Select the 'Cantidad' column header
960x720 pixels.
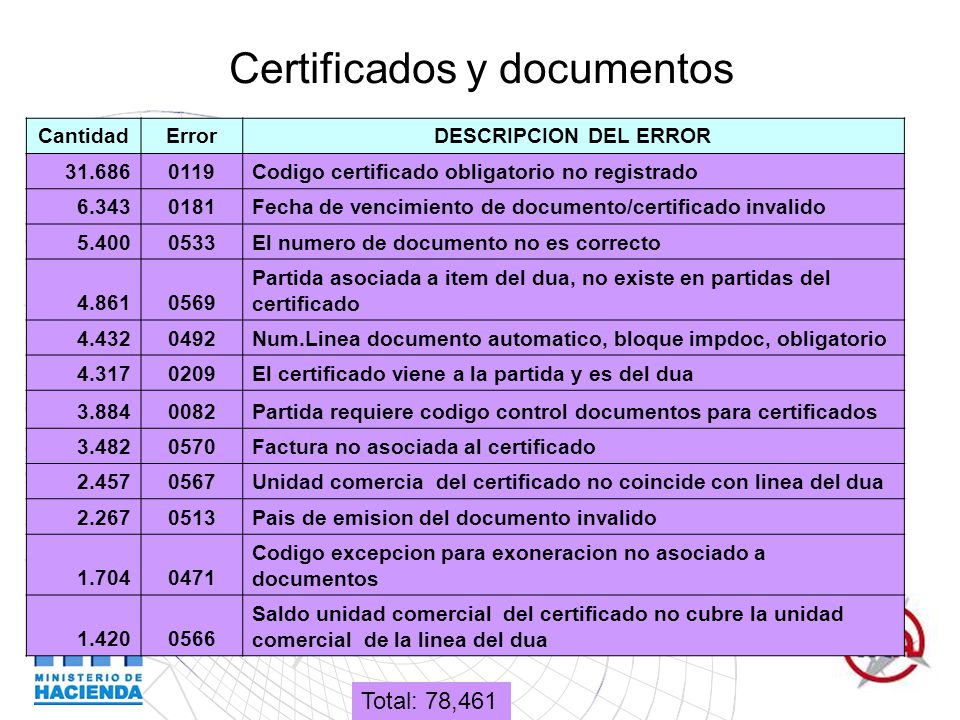(83, 136)
